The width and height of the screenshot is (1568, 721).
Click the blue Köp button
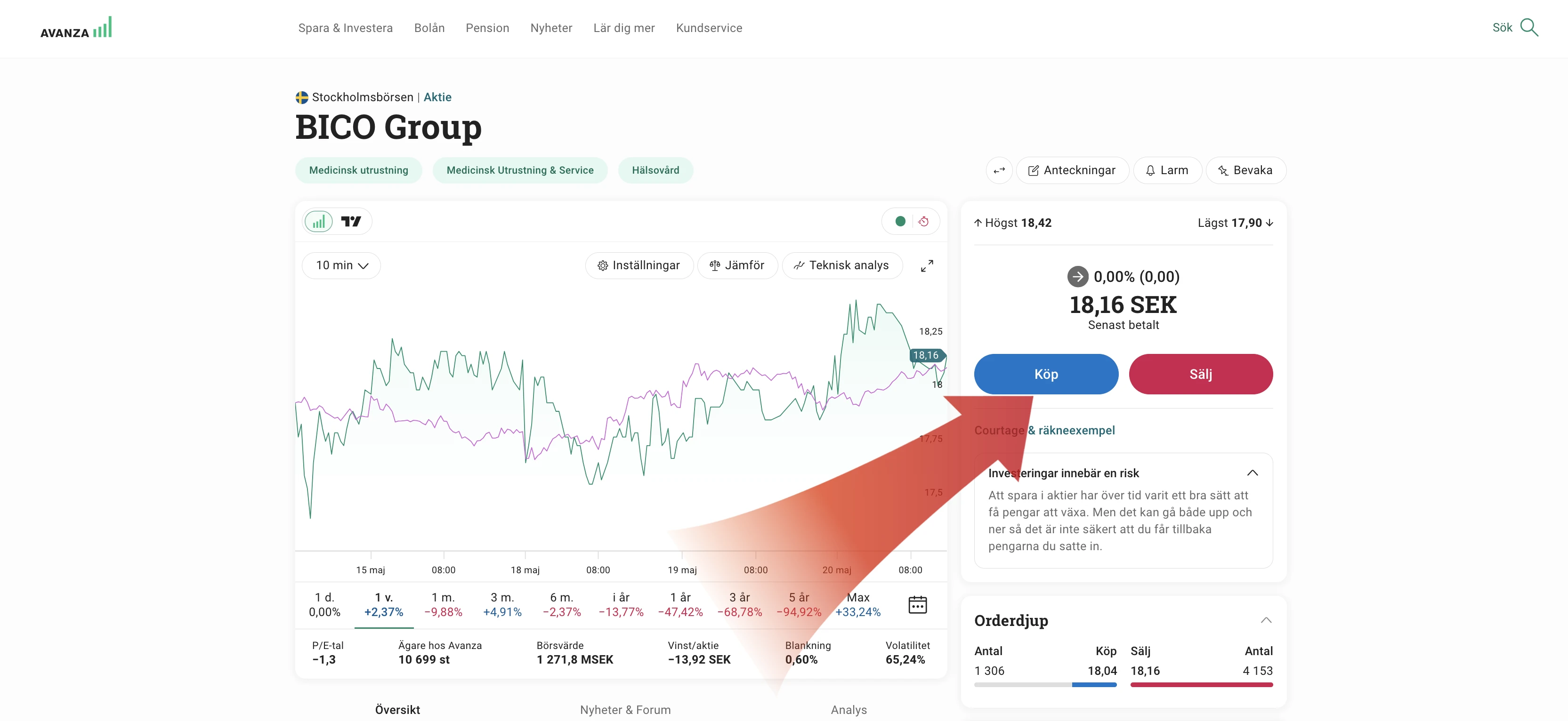[x=1046, y=374]
